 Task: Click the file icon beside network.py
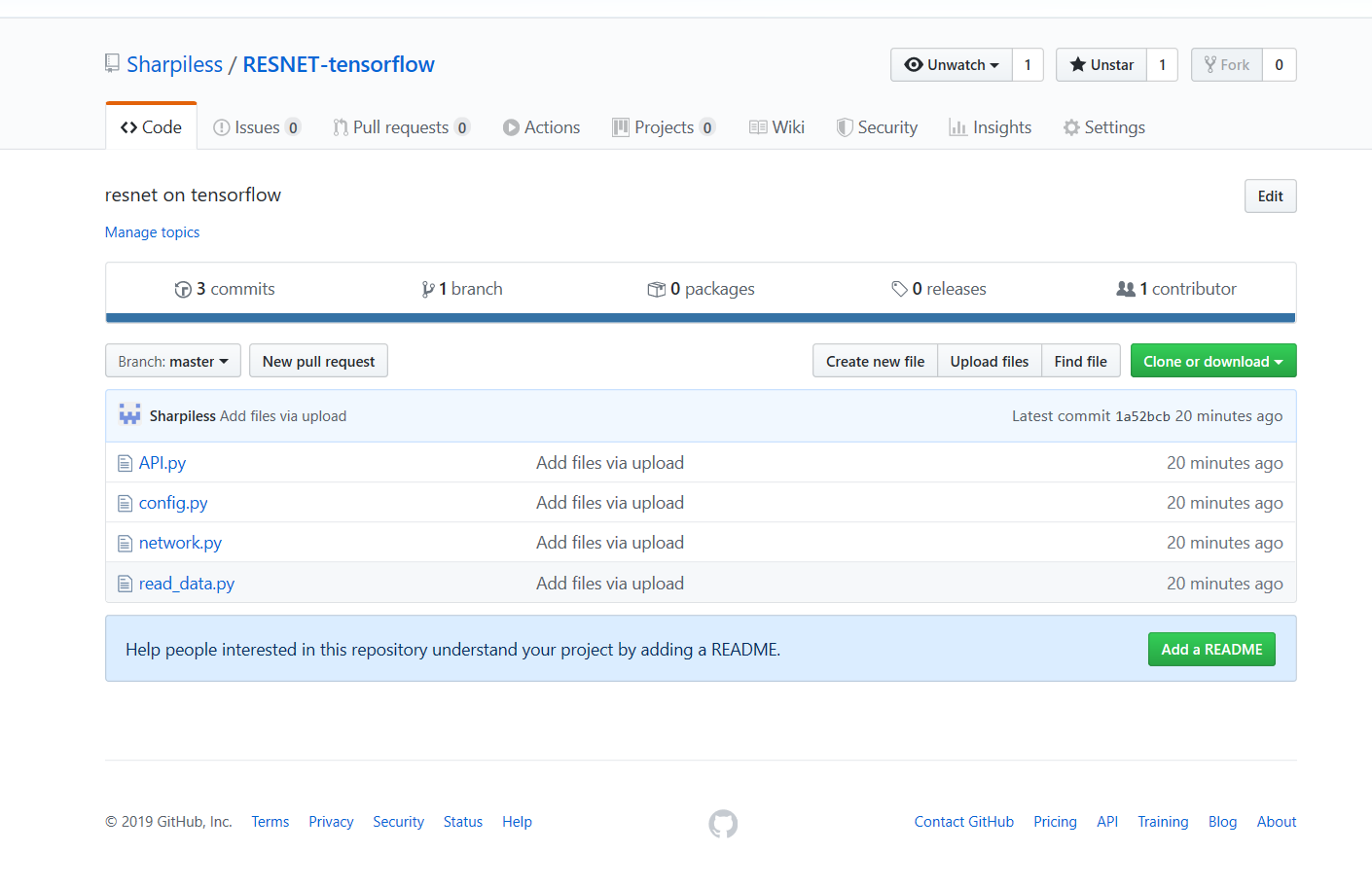[x=125, y=543]
